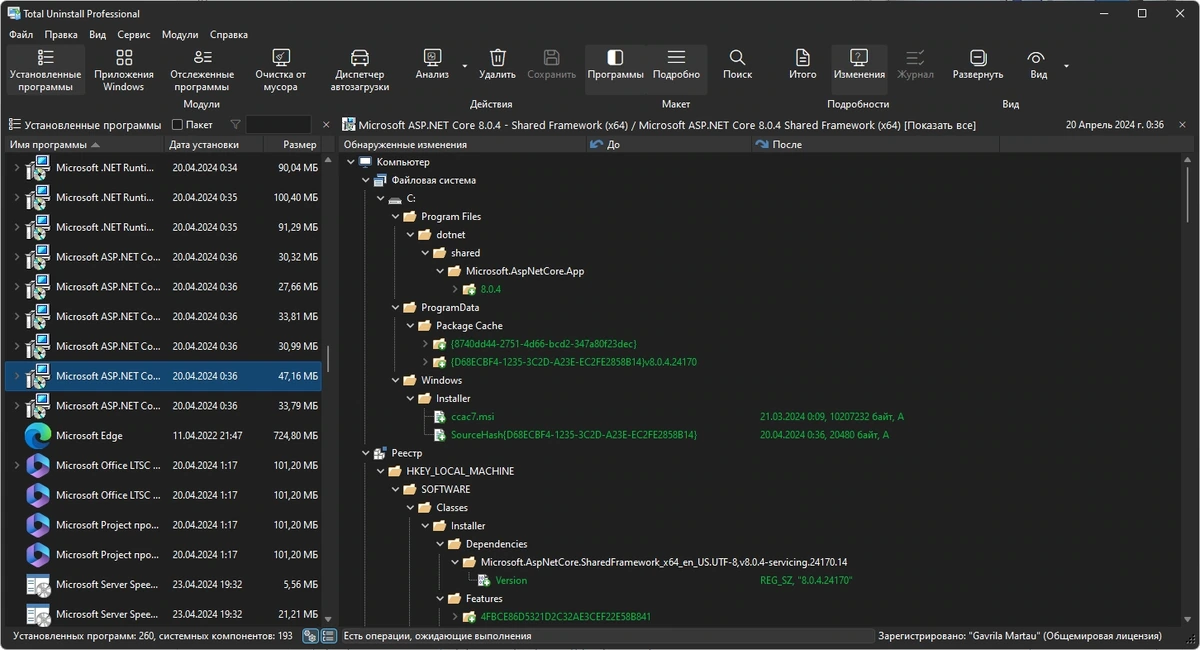Screen dimensions: 1200x650
Task: Collapse the Package Cache folder
Action: click(411, 326)
